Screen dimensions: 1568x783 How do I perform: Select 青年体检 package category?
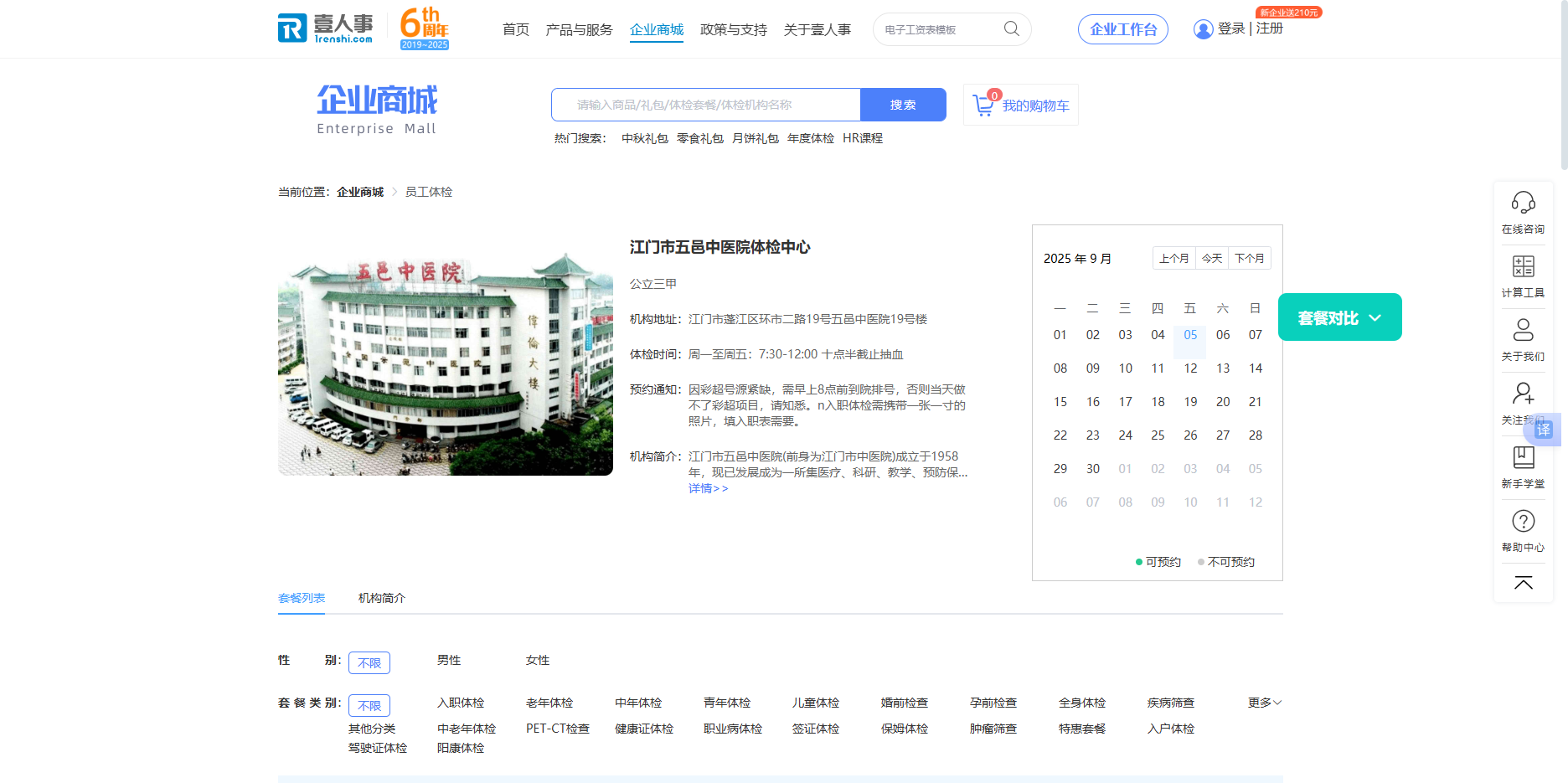pyautogui.click(x=727, y=703)
